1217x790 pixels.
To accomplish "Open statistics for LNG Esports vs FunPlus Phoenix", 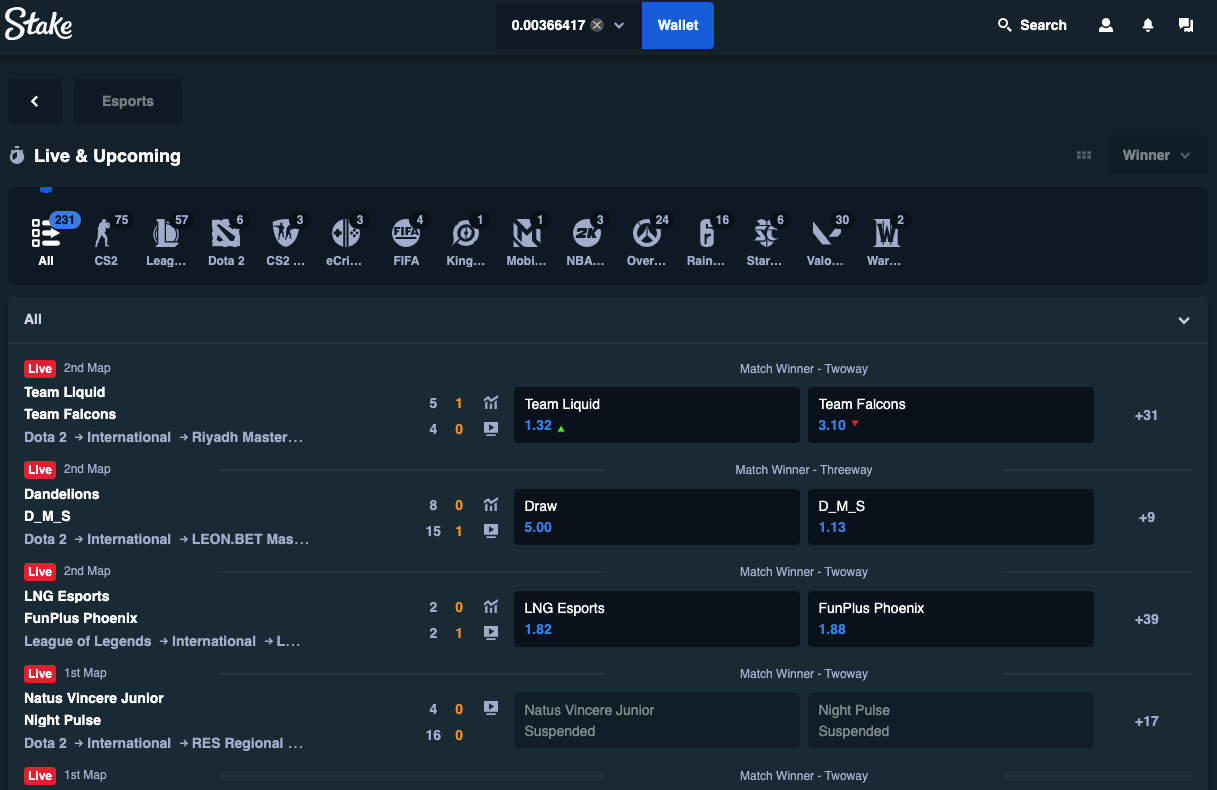I will 490,607.
